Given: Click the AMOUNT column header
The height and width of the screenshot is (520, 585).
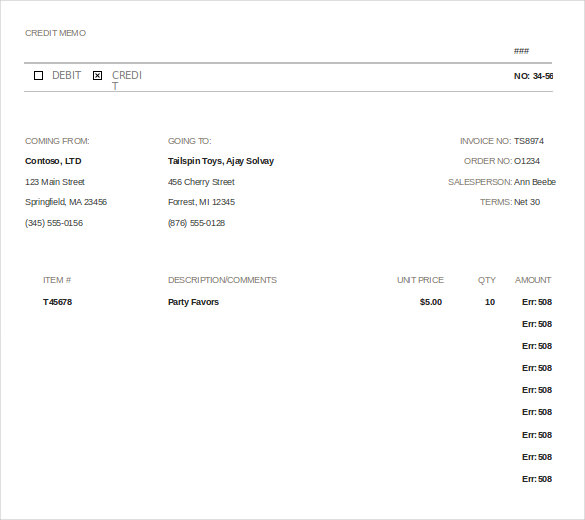Looking at the screenshot, I should coord(533,280).
